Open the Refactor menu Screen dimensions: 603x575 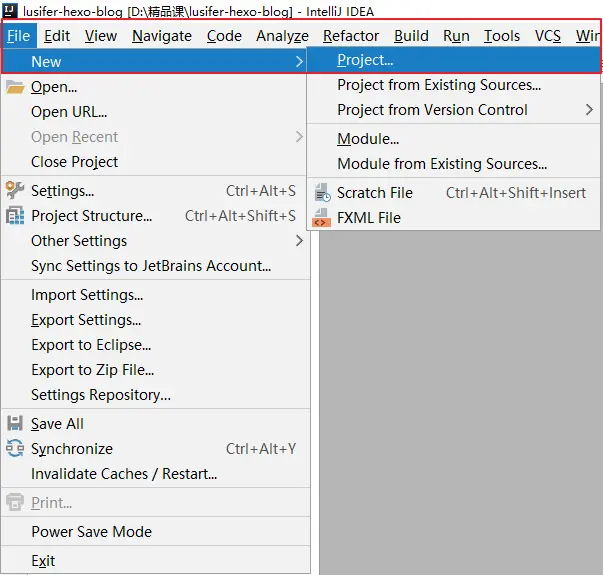tap(351, 36)
